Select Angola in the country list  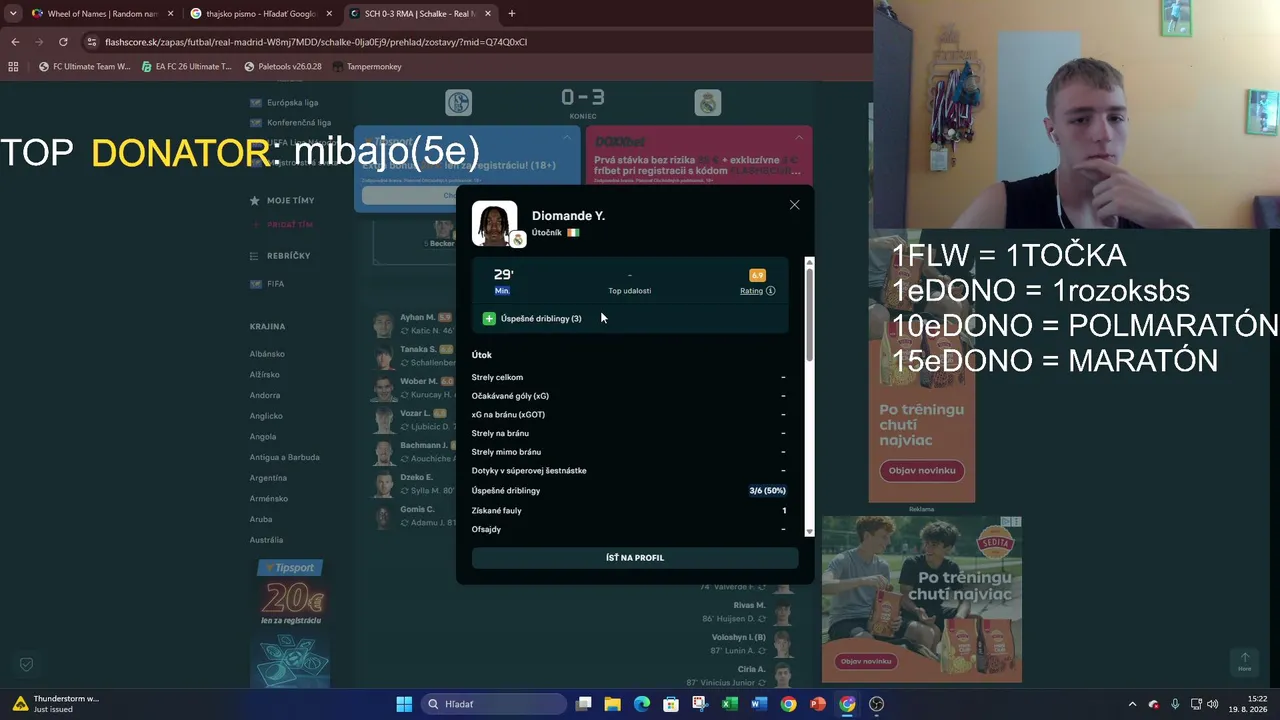[x=263, y=437]
